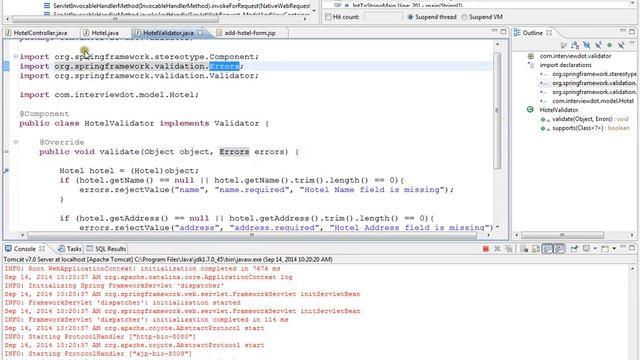Click the editor horizontal scrollbar
The image size is (640, 360).
252,235
